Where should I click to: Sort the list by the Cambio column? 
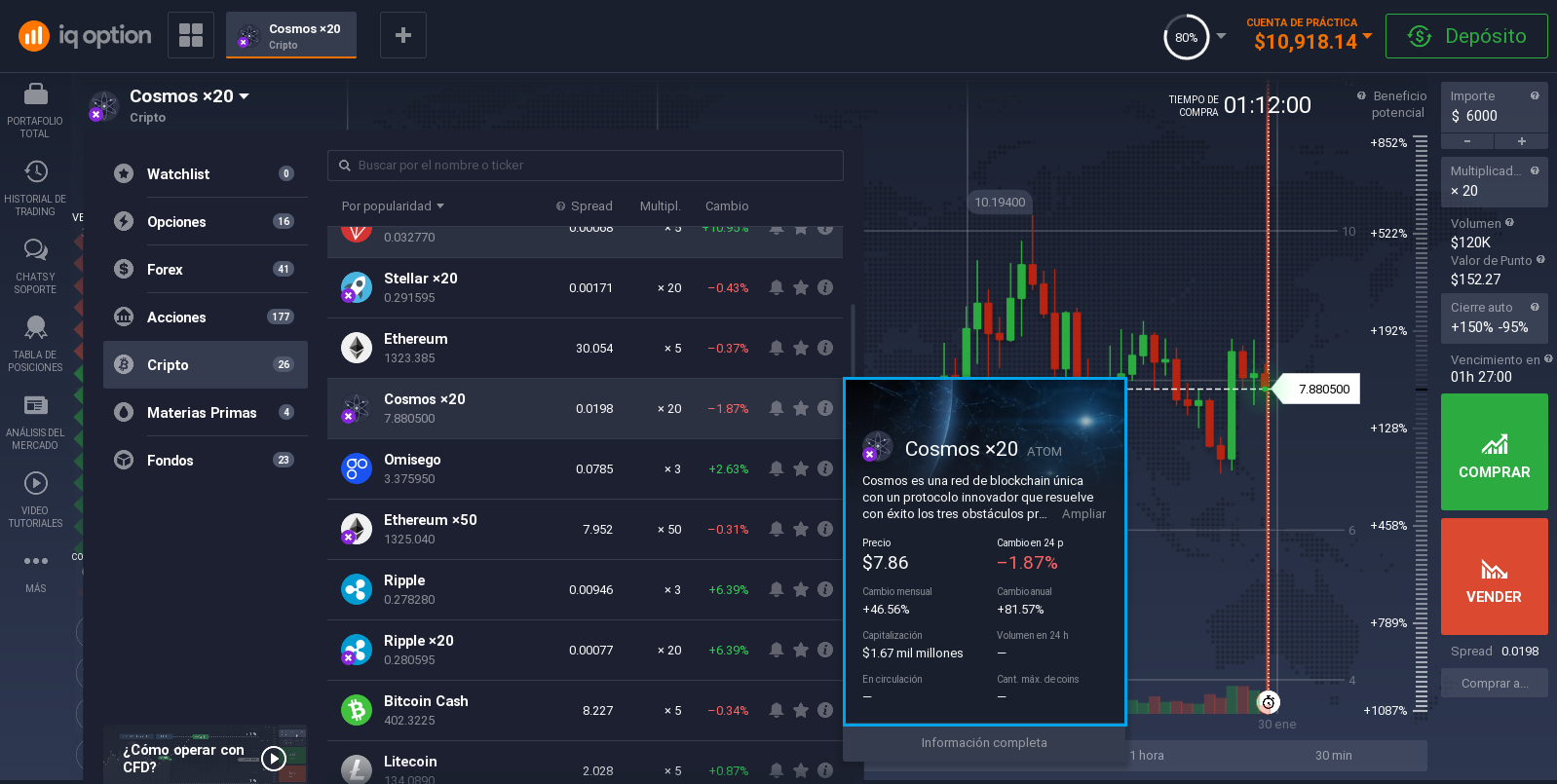click(x=727, y=206)
